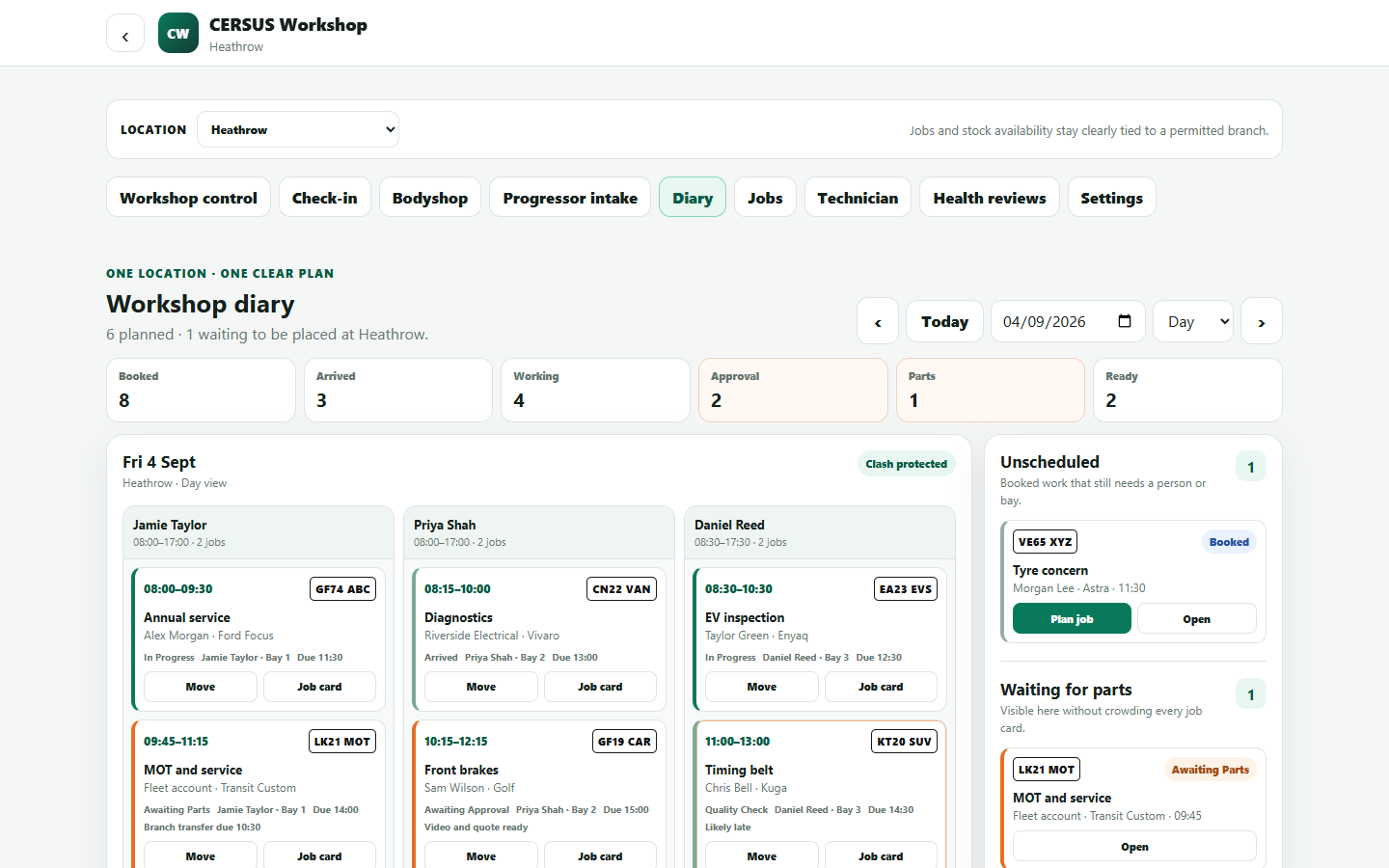Image resolution: width=1389 pixels, height=868 pixels.
Task: Click the Booked 8 summary card
Action: (201, 390)
